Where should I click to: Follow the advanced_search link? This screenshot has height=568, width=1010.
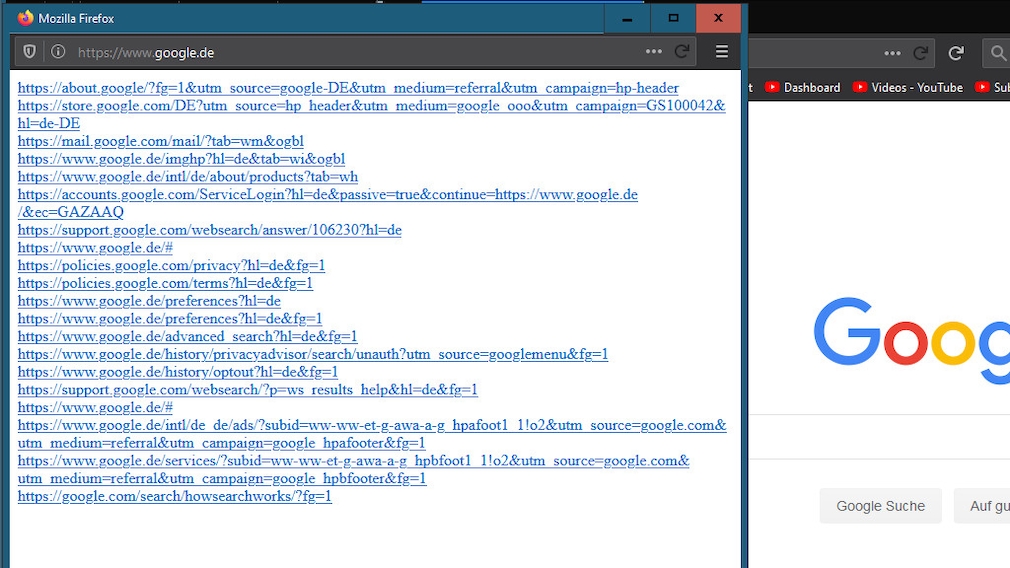point(187,336)
